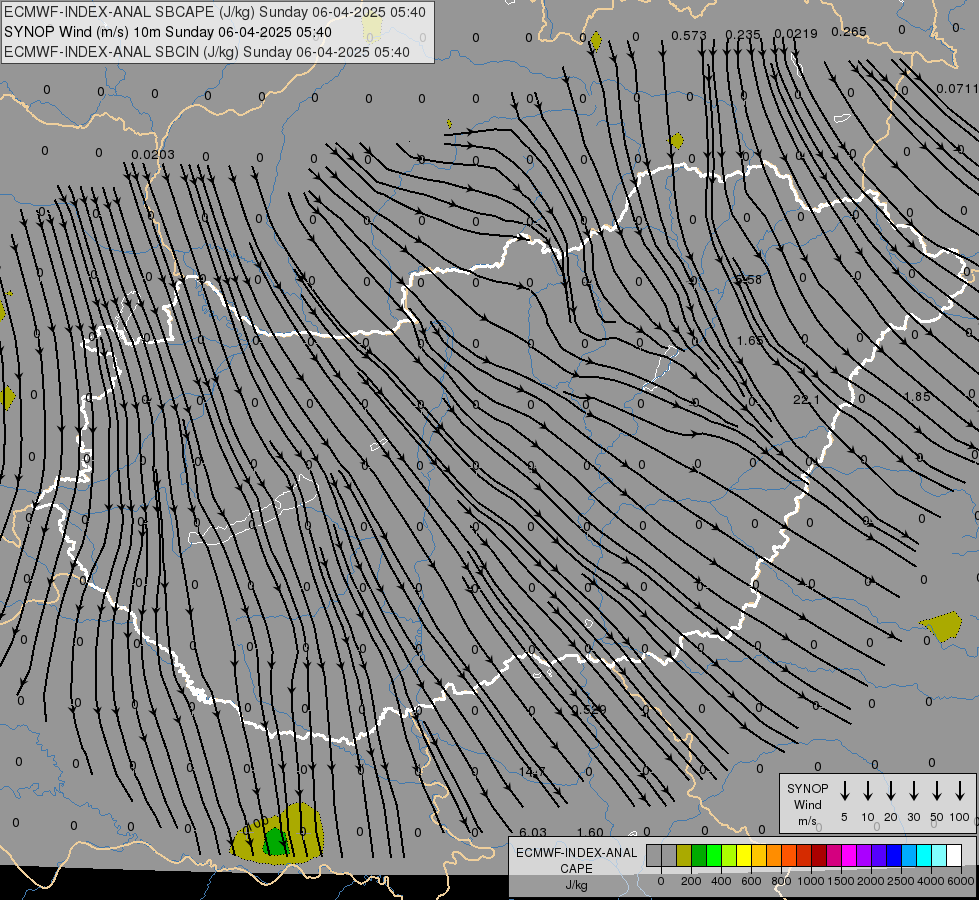979x900 pixels.
Task: Click the 0.0203 value on the map
Action: coord(153,154)
